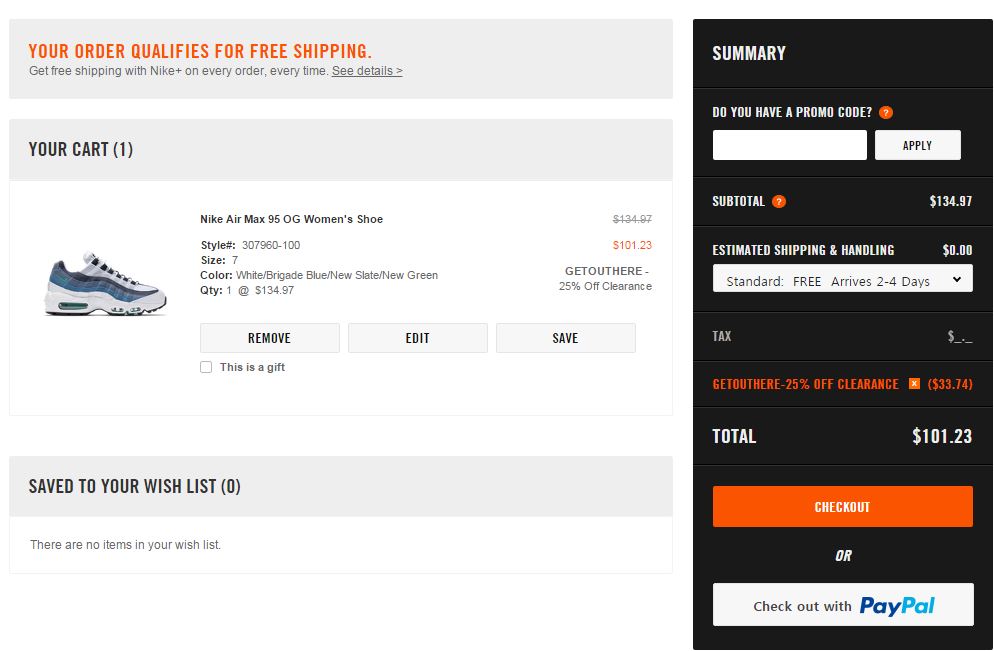This screenshot has width=994, height=651.
Task: Edit the Air Max 95 cart item
Action: [x=418, y=338]
